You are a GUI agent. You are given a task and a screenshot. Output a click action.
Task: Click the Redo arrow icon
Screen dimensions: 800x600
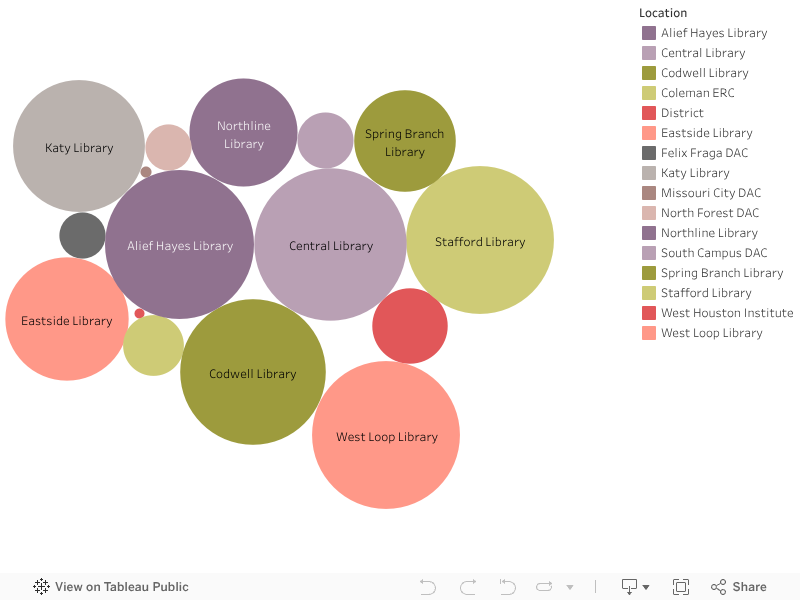pyautogui.click(x=468, y=587)
